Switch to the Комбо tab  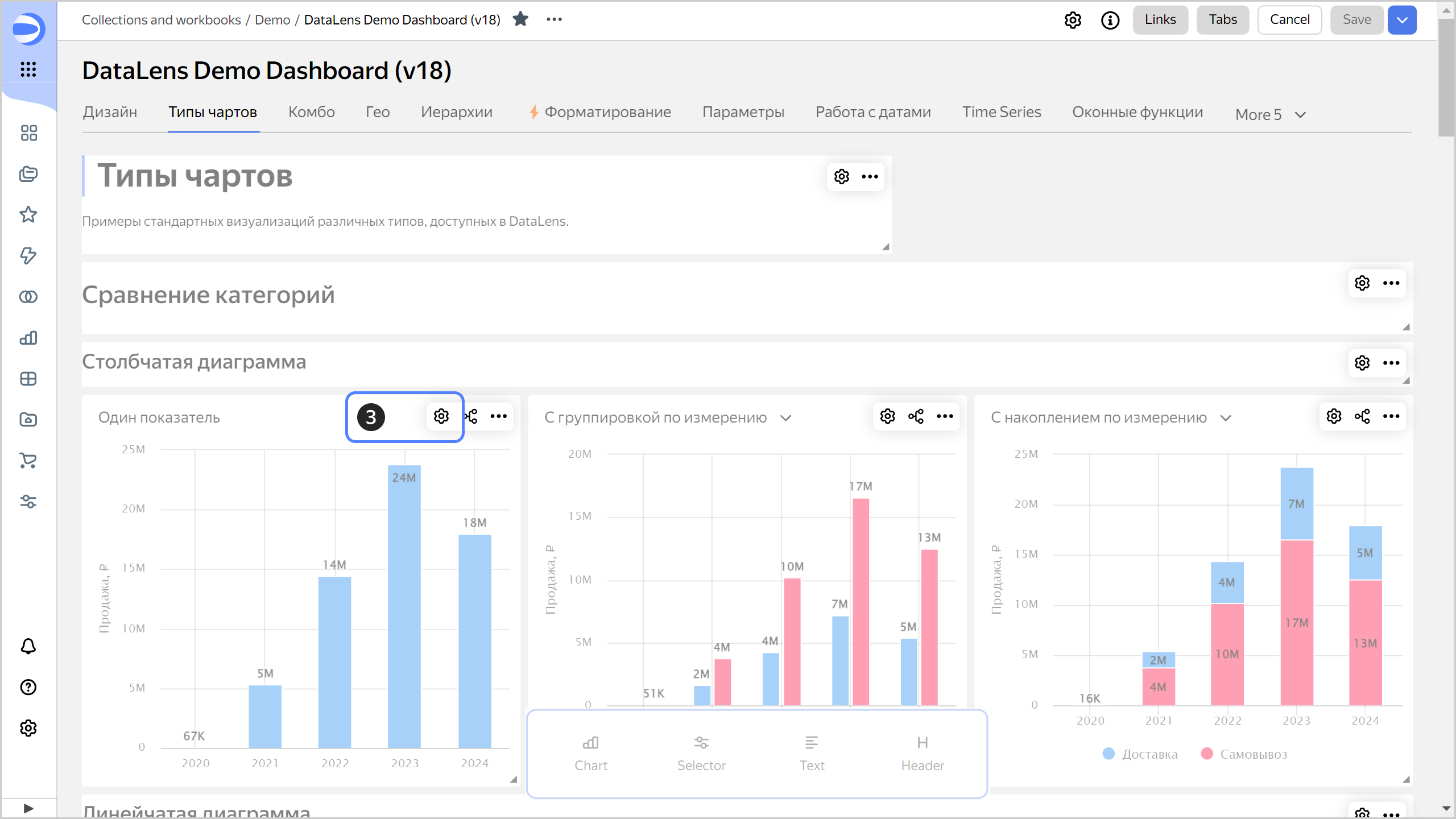[311, 112]
